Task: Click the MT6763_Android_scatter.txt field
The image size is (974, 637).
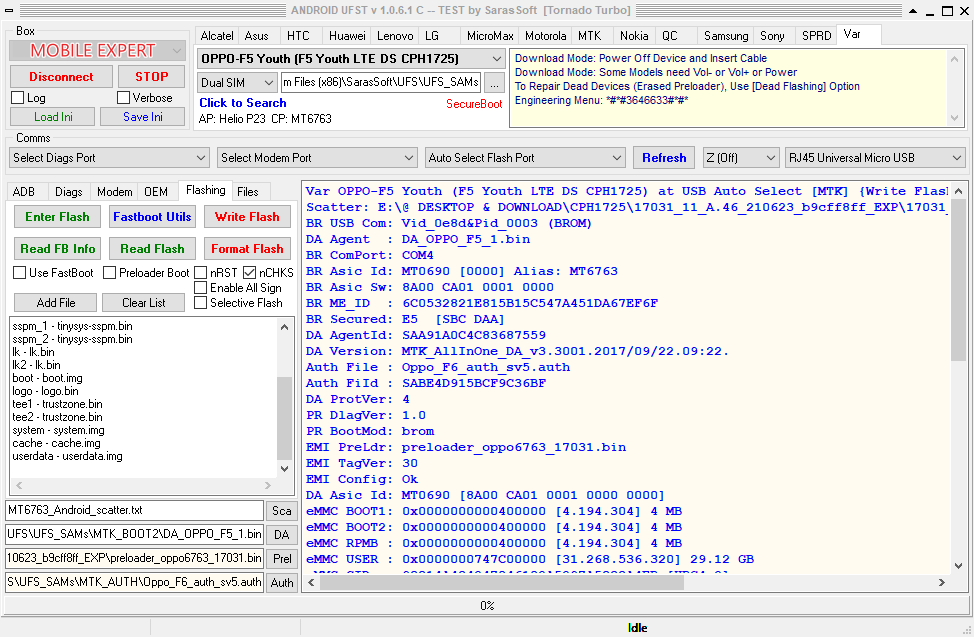Action: tap(135, 510)
